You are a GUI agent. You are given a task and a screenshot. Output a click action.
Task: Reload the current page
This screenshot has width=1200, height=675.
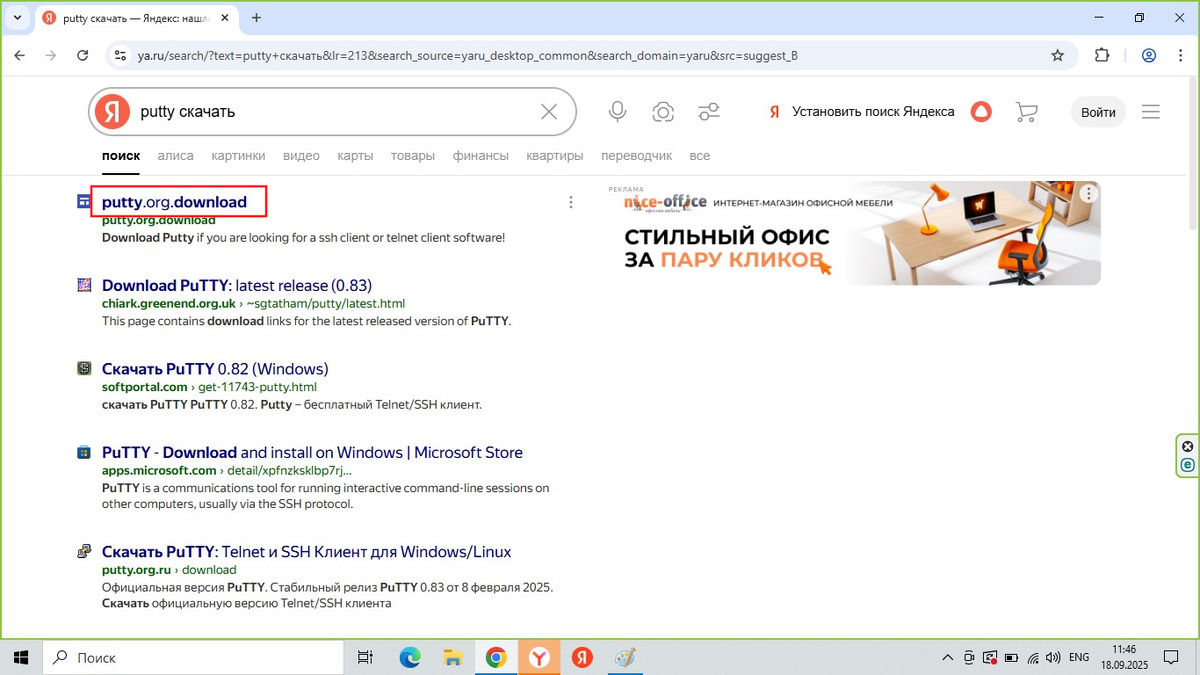[x=83, y=55]
